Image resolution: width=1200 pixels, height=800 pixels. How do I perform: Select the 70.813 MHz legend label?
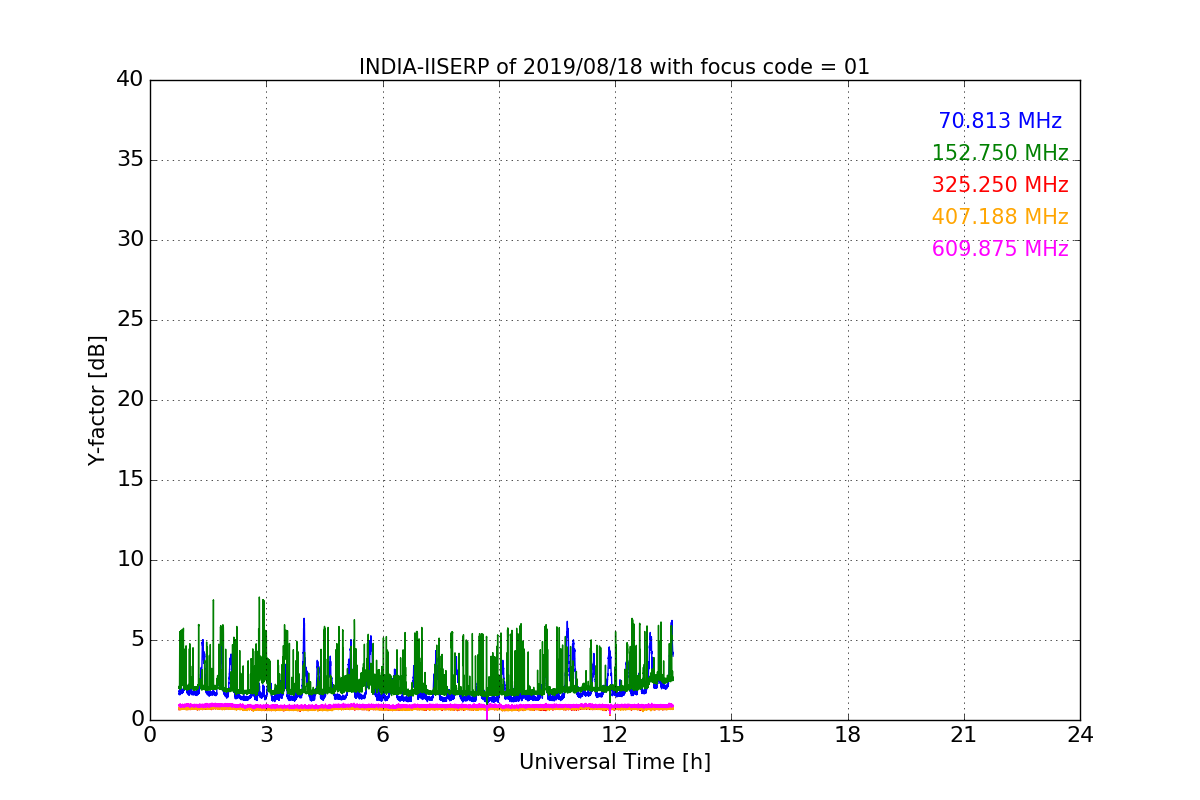1000,121
